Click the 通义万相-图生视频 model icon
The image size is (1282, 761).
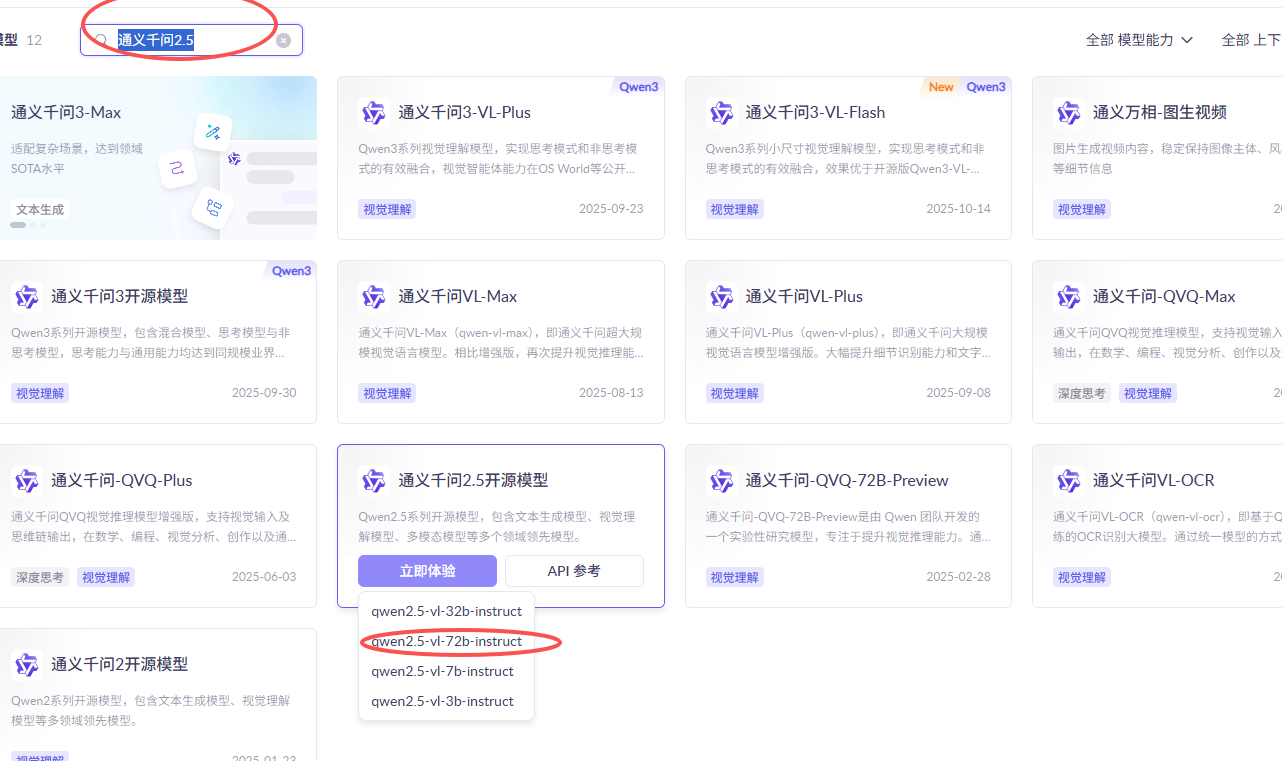[x=1068, y=112]
